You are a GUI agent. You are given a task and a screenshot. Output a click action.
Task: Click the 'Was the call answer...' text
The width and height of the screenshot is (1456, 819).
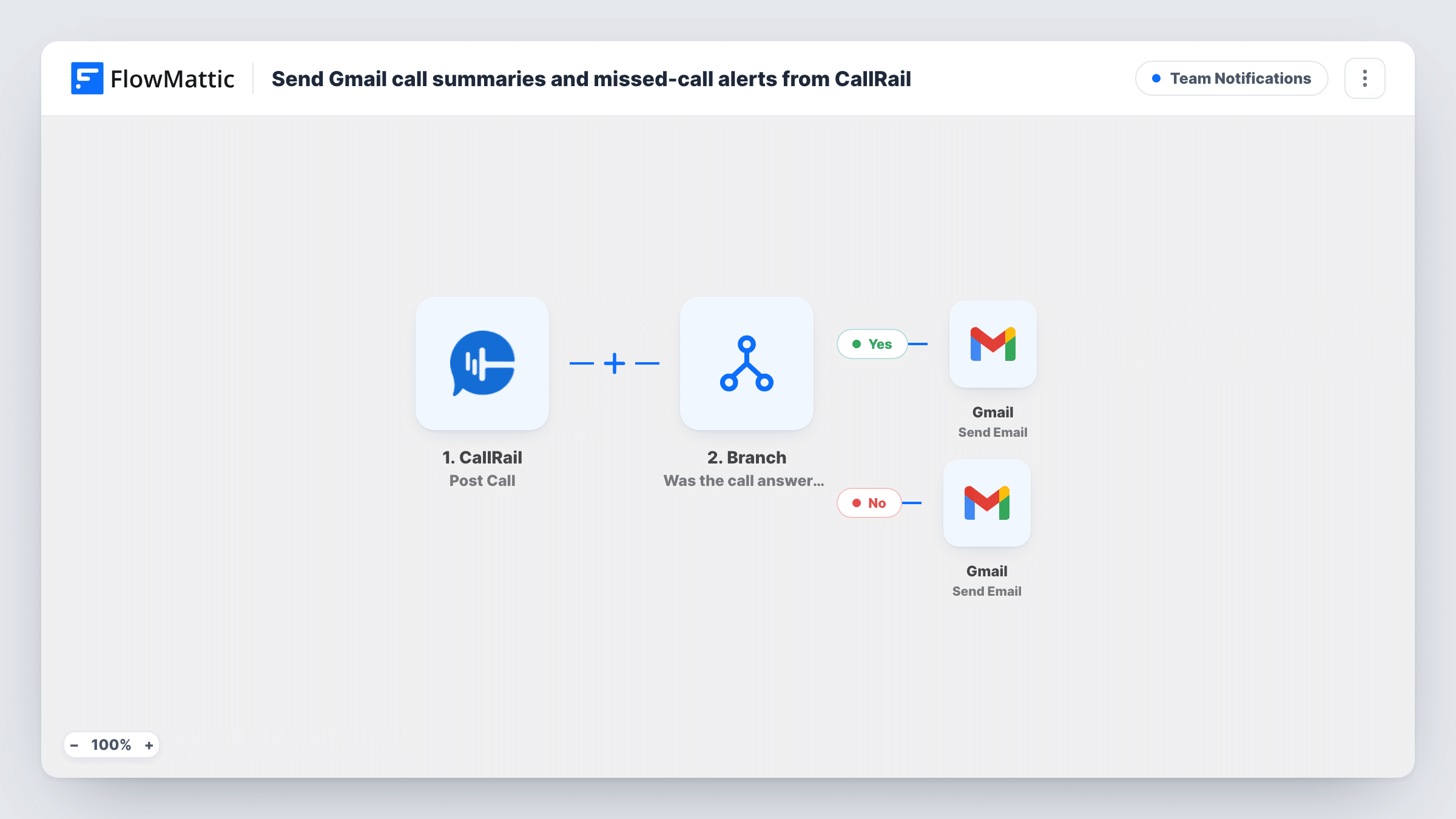744,480
